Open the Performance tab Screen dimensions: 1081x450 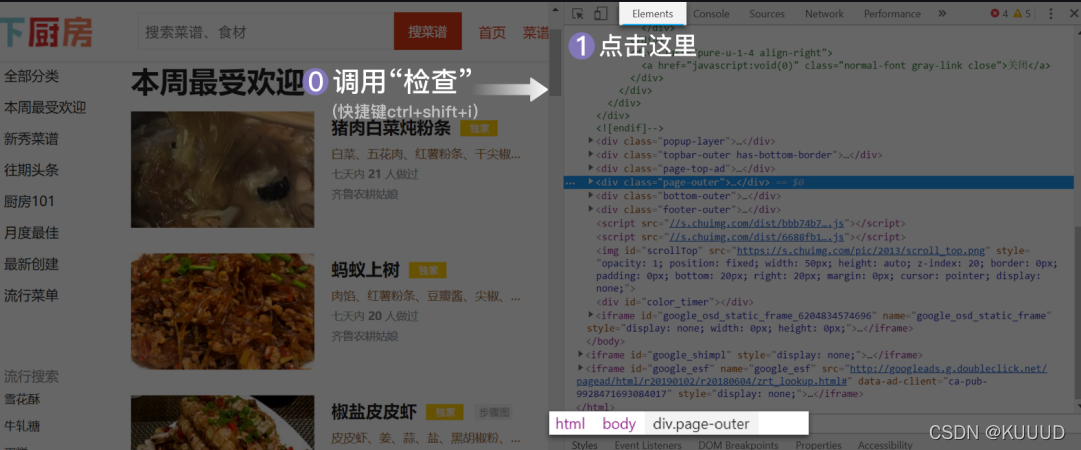pos(892,14)
